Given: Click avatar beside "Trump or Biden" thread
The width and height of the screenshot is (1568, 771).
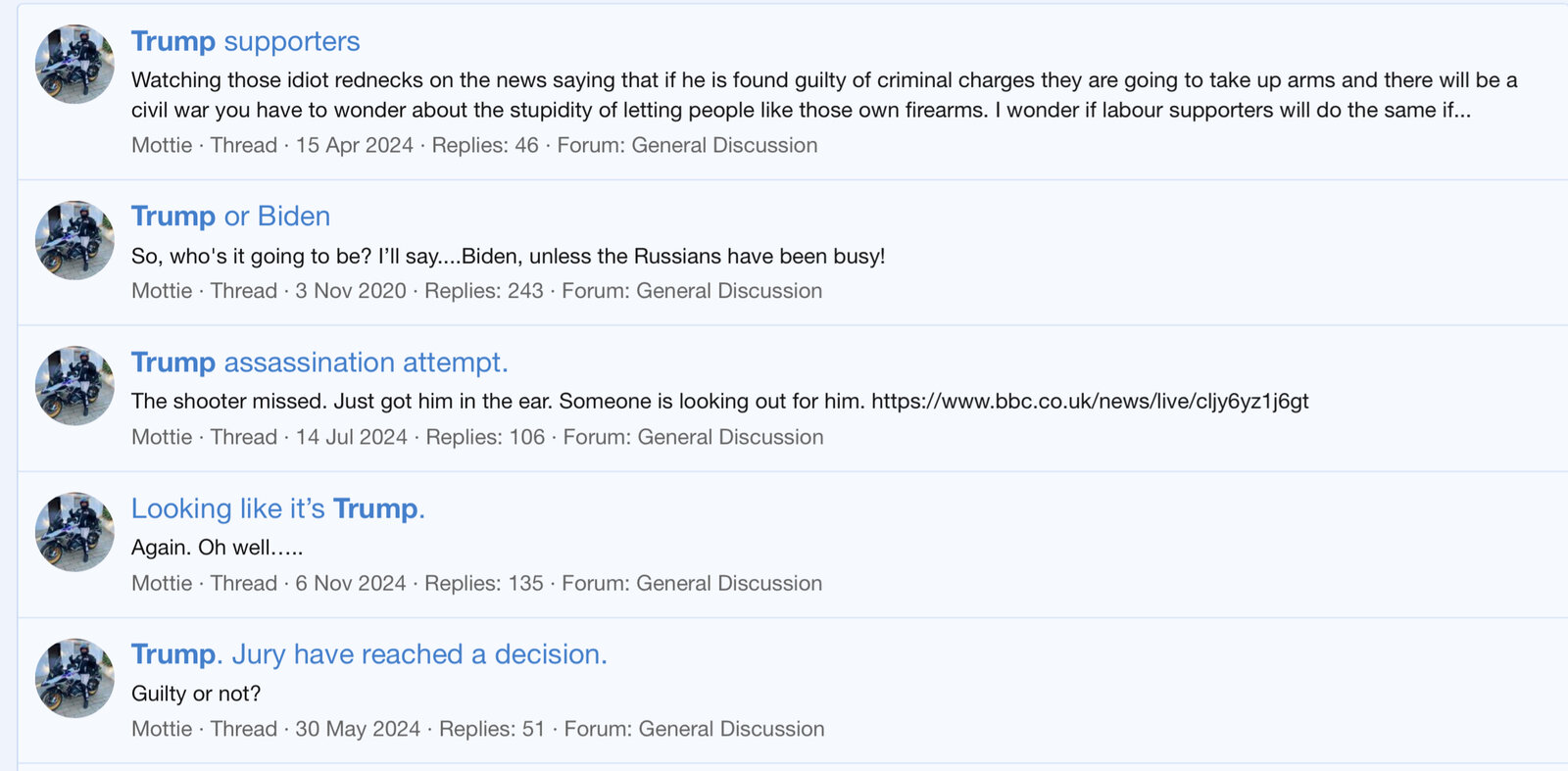Looking at the screenshot, I should click(x=74, y=240).
